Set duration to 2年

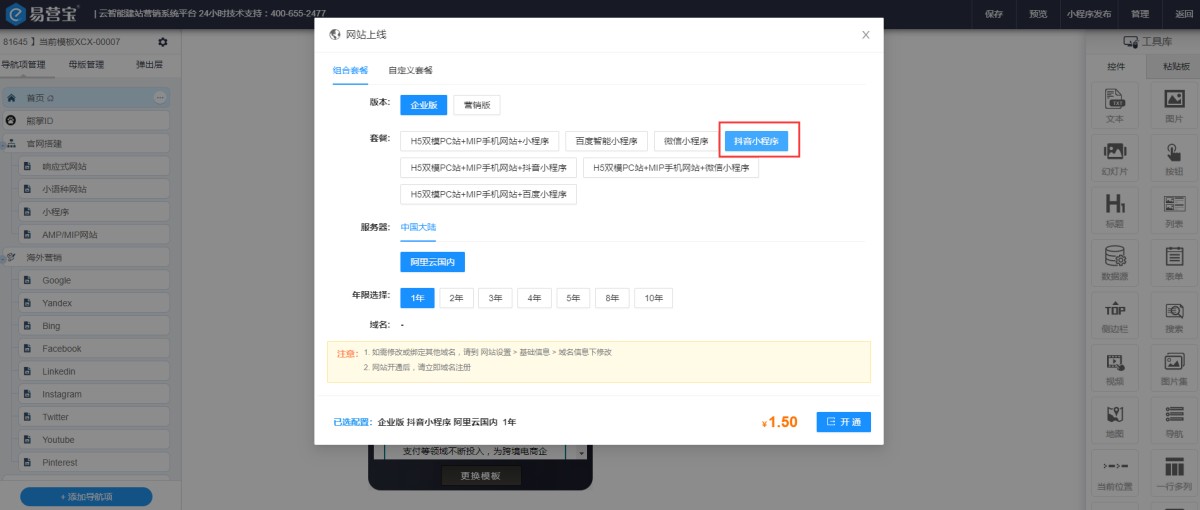click(x=456, y=298)
